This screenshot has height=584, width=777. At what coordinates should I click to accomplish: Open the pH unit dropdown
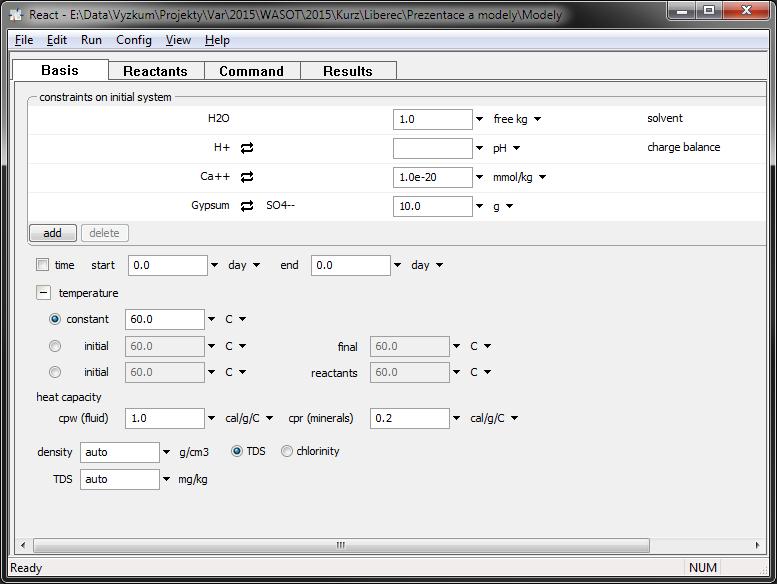pyautogui.click(x=516, y=148)
